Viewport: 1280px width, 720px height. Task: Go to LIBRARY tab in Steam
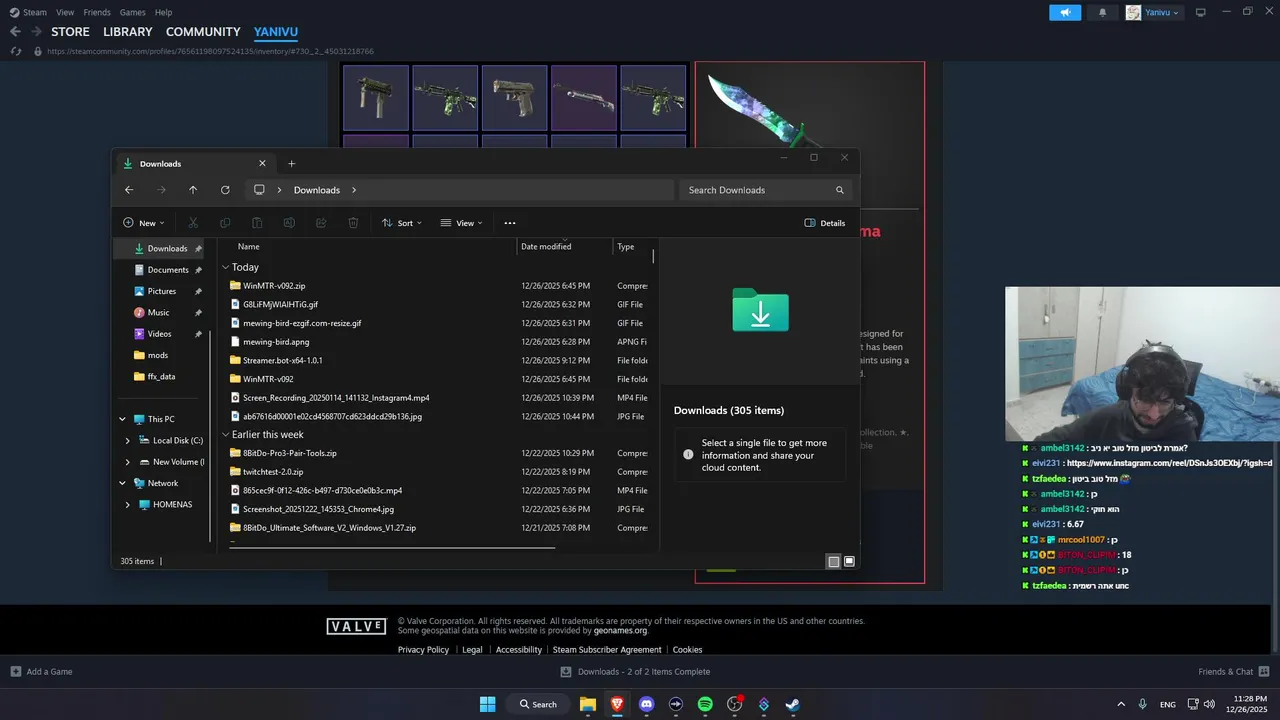point(128,32)
